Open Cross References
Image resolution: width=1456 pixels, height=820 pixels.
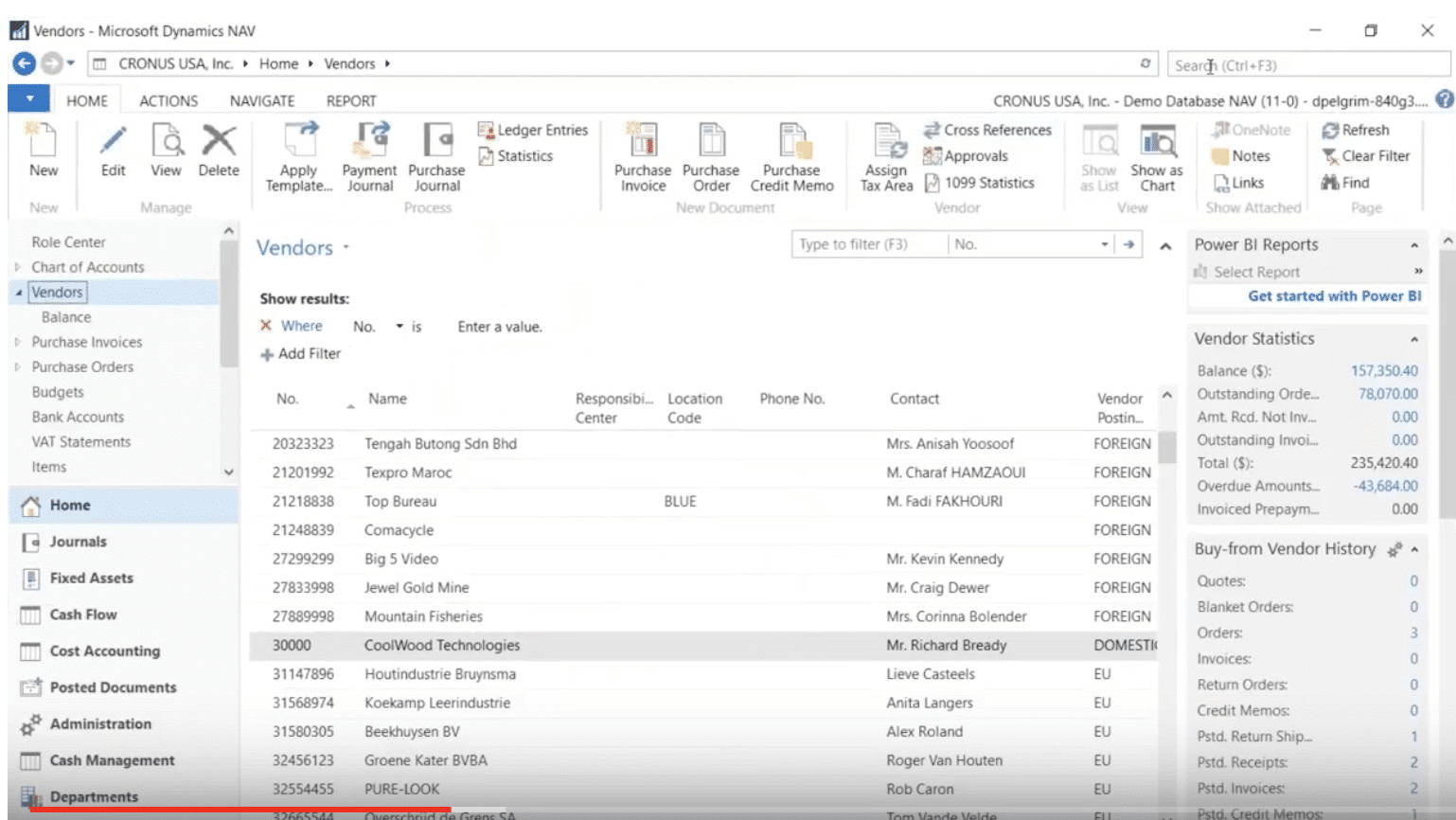(987, 130)
